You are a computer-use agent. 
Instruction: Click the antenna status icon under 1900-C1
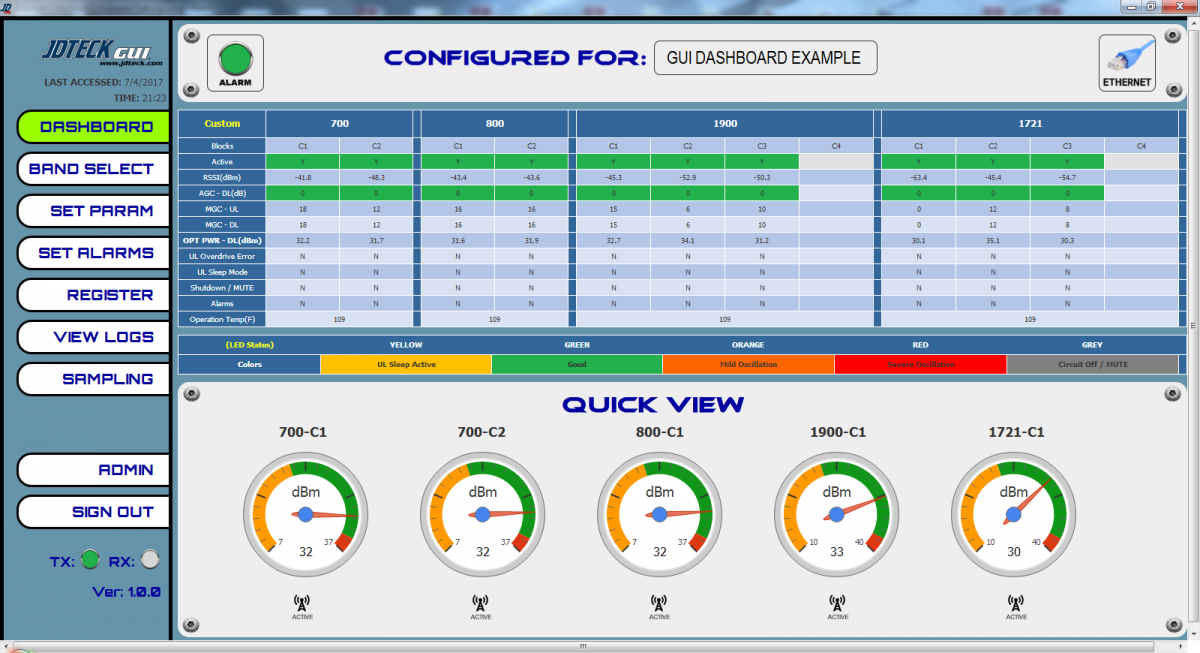pyautogui.click(x=837, y=603)
